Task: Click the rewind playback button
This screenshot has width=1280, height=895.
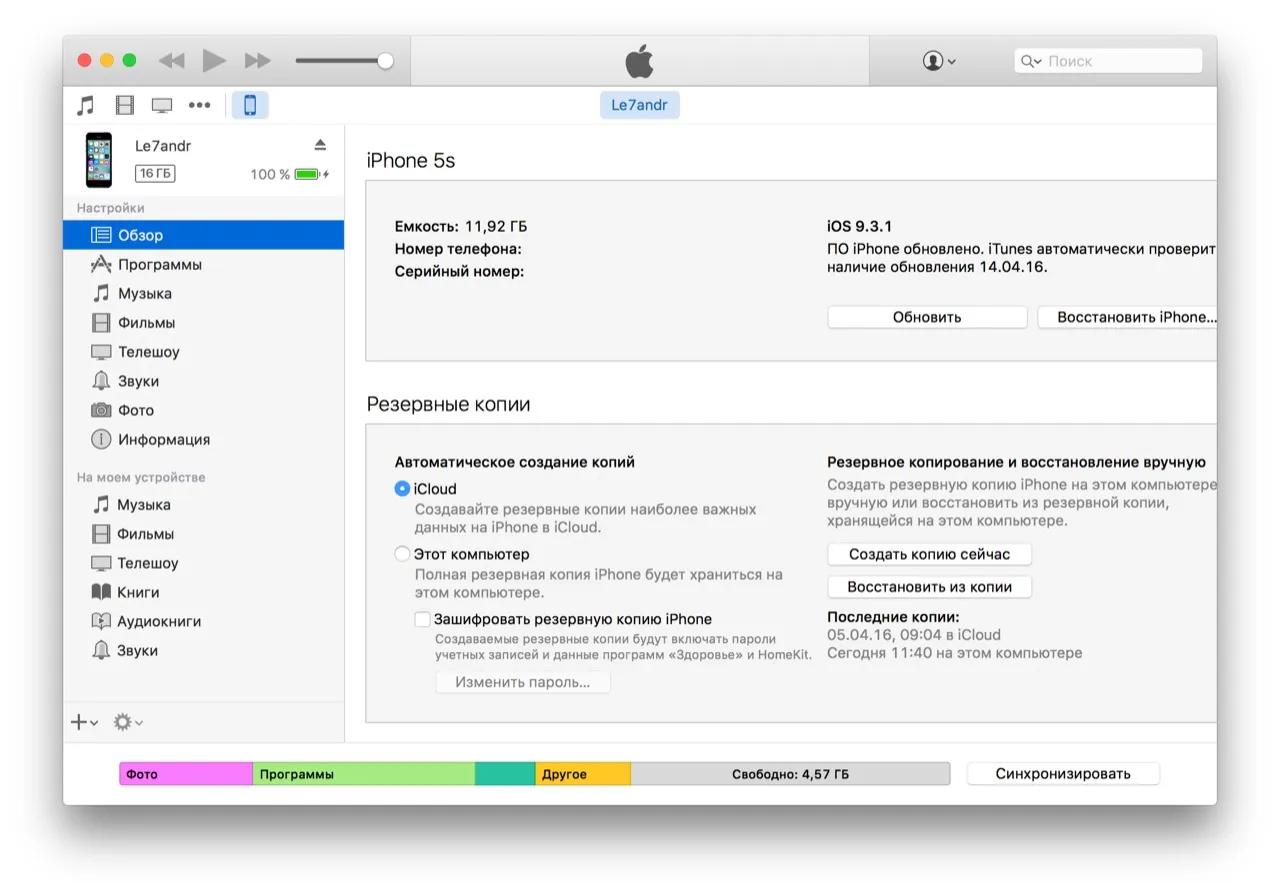Action: pos(172,61)
